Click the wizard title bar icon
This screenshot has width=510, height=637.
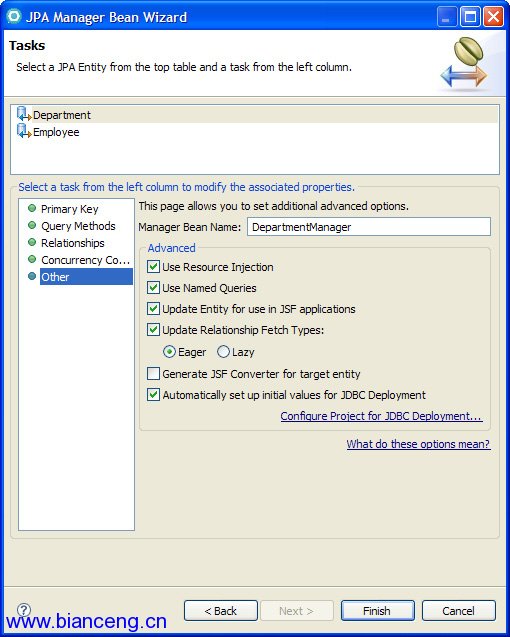(14, 16)
